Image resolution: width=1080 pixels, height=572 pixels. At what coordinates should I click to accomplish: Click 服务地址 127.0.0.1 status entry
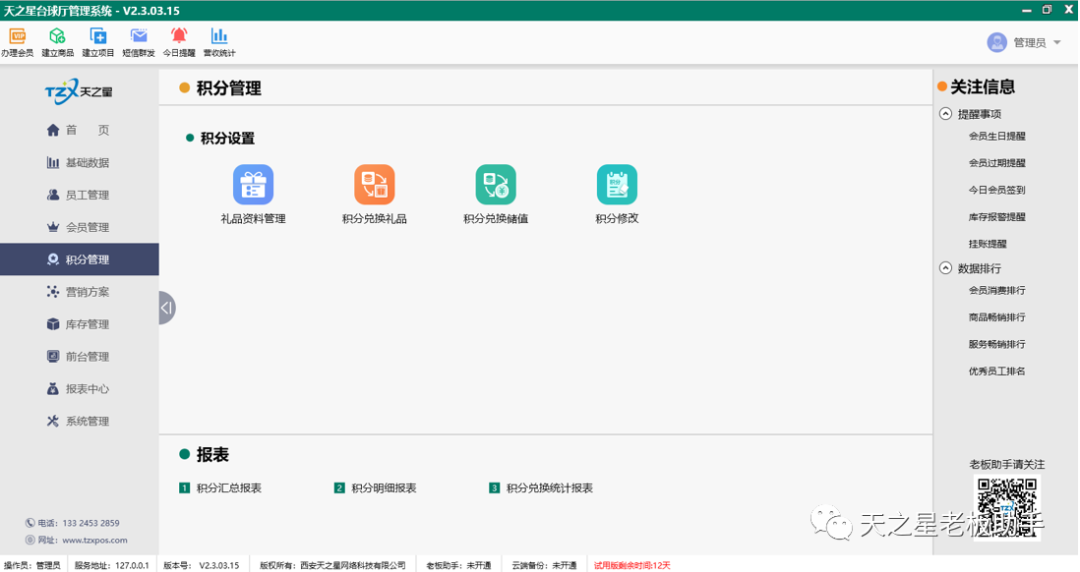click(x=112, y=565)
